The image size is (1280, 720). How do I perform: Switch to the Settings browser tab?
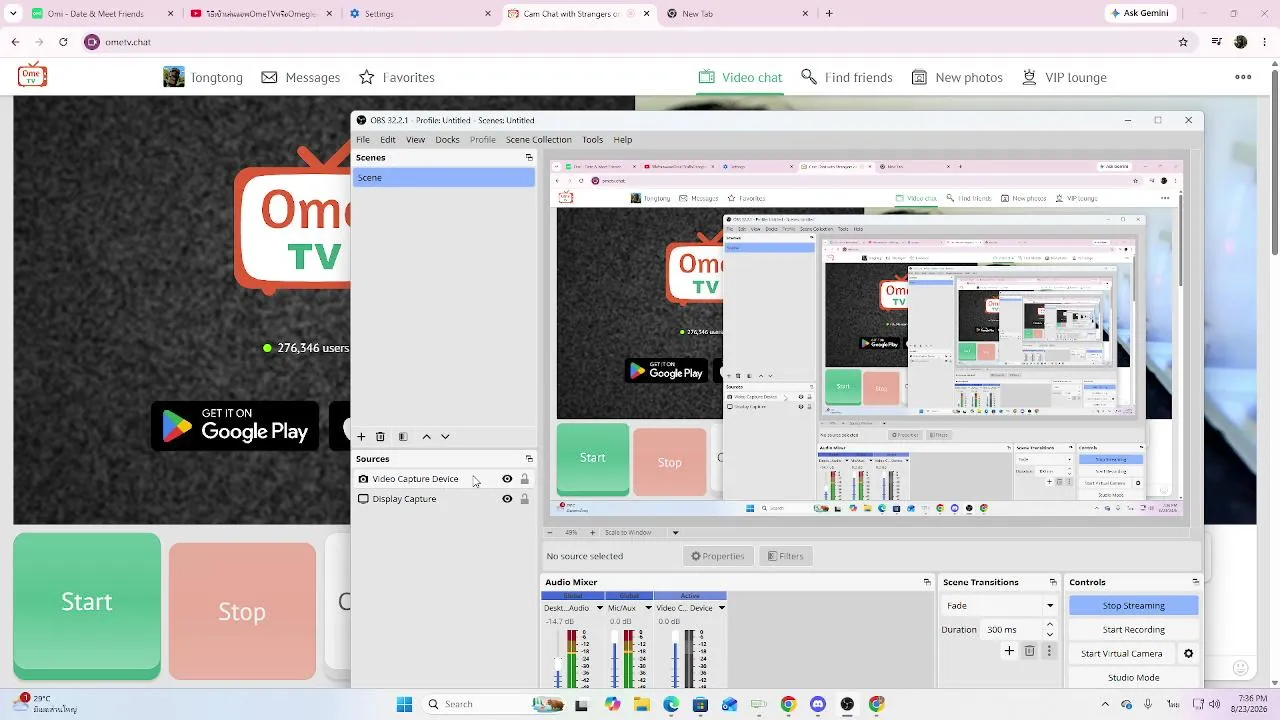420,14
